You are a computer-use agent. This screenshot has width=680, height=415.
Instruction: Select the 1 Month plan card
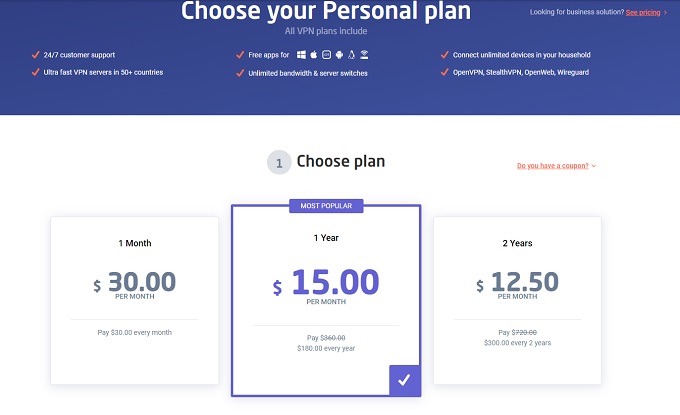click(x=134, y=300)
